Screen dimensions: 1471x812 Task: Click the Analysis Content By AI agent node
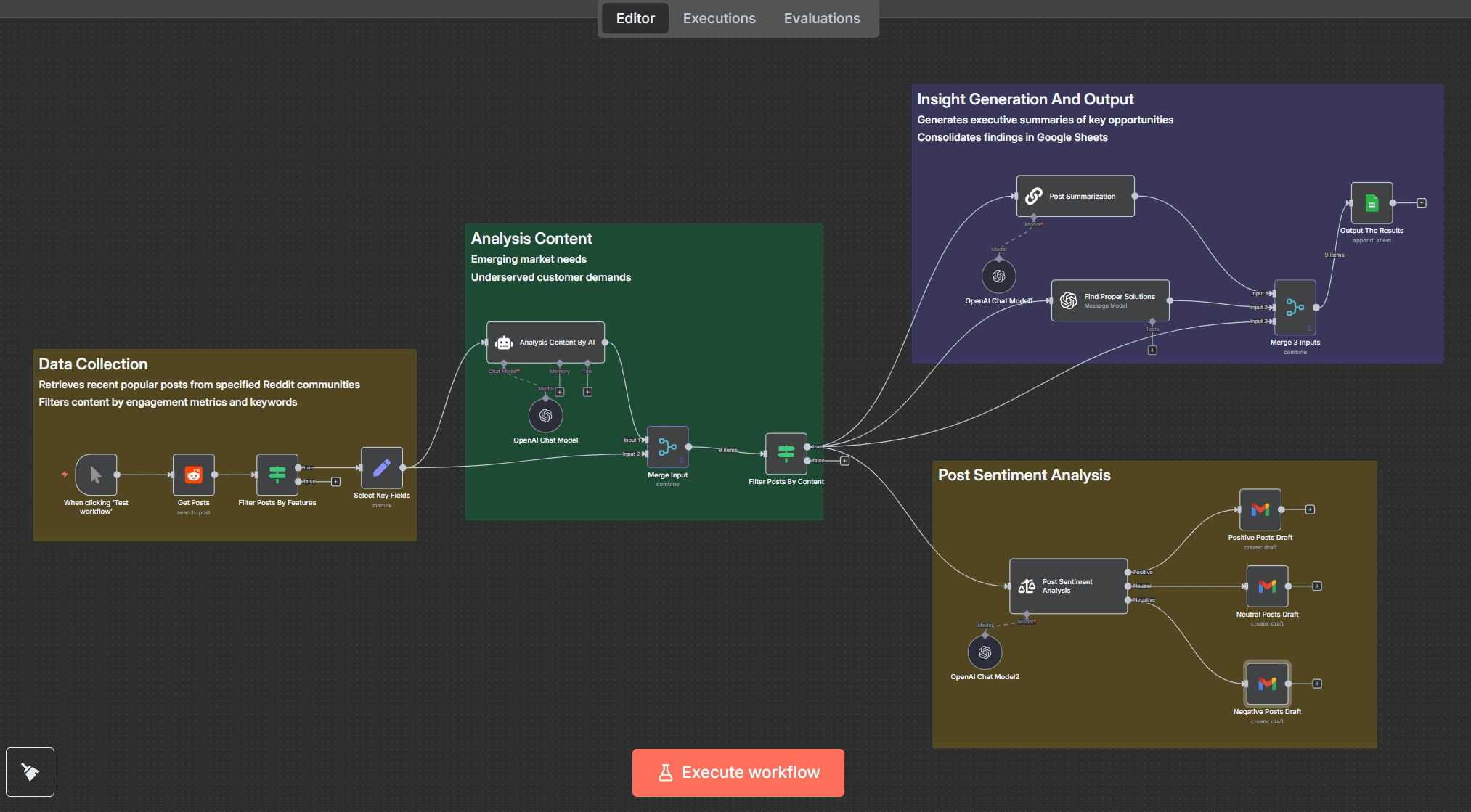pos(545,343)
